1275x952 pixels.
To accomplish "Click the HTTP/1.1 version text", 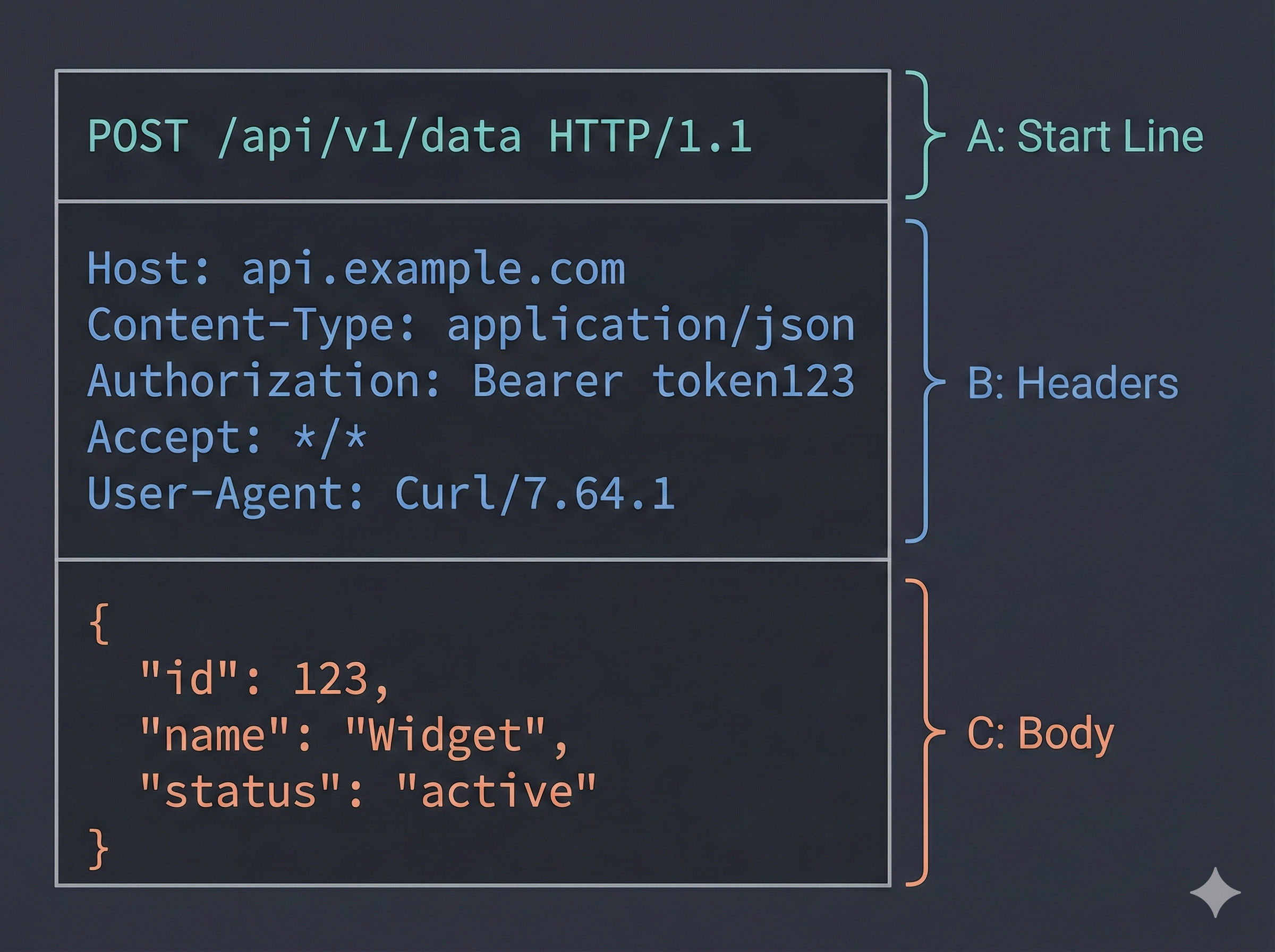I will point(650,137).
